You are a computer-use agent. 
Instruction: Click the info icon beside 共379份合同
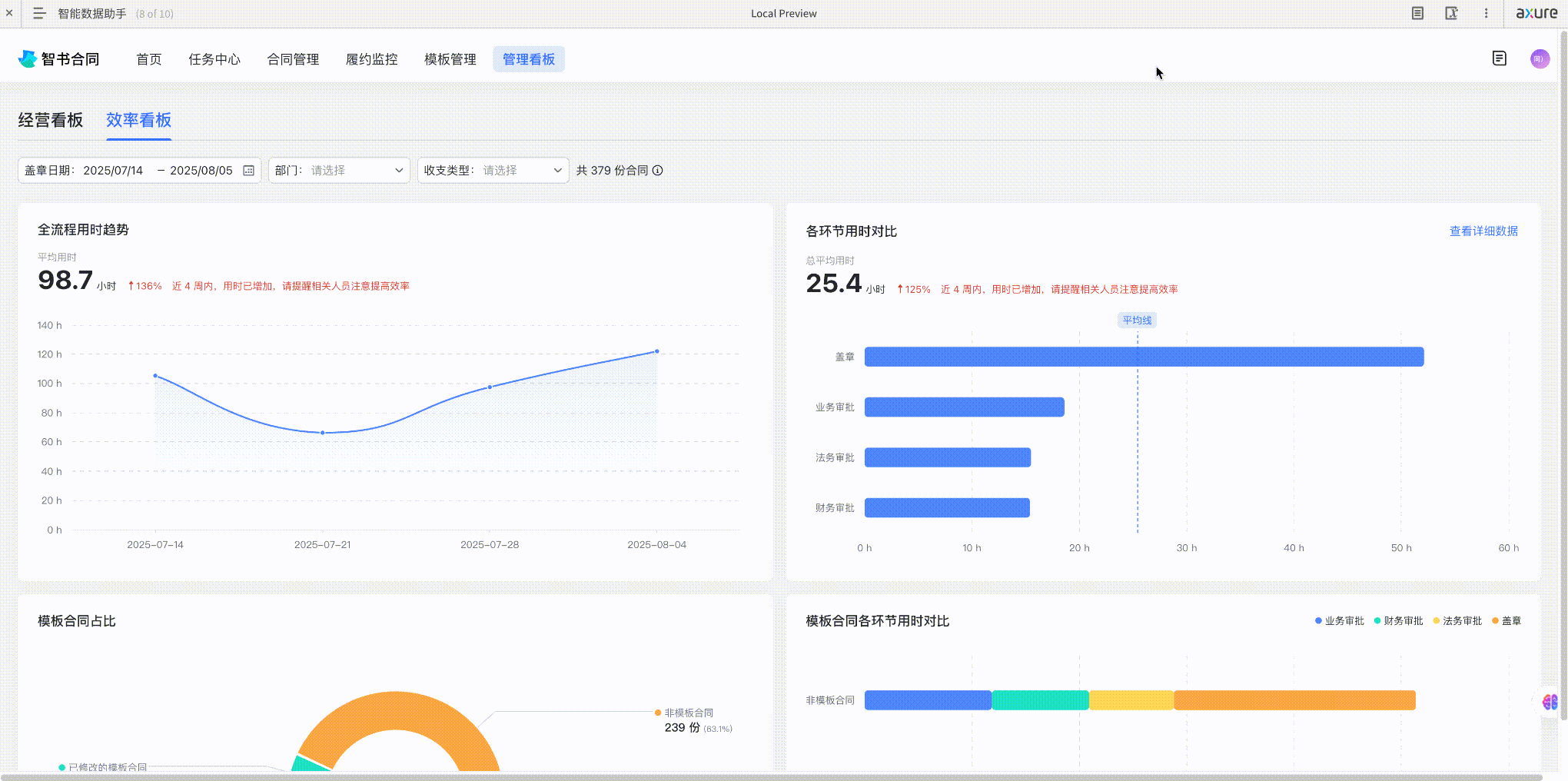pos(656,171)
